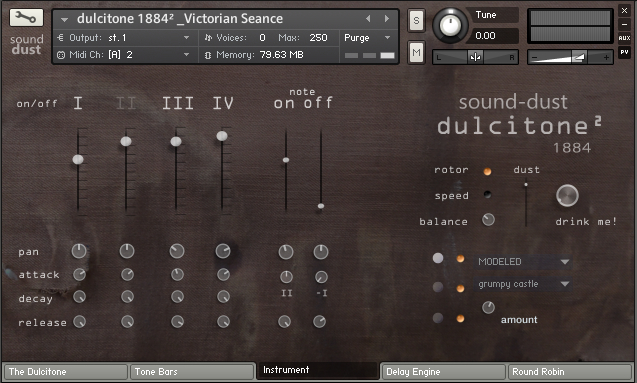Open the instrument name dropdown menu
The width and height of the screenshot is (637, 383).
click(x=64, y=19)
